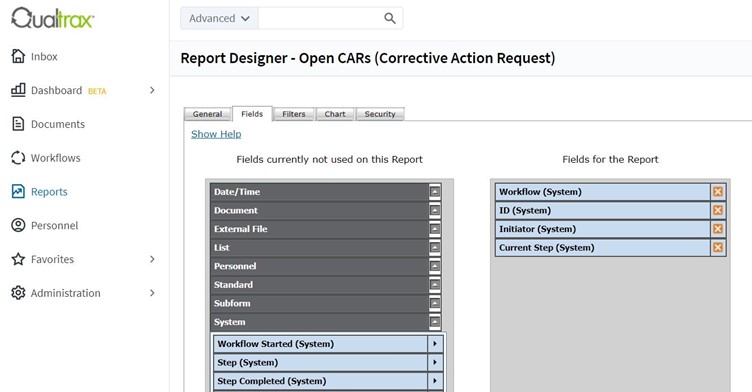Collapse the System field group
Viewport: 752px width, 392px height.
(435, 322)
